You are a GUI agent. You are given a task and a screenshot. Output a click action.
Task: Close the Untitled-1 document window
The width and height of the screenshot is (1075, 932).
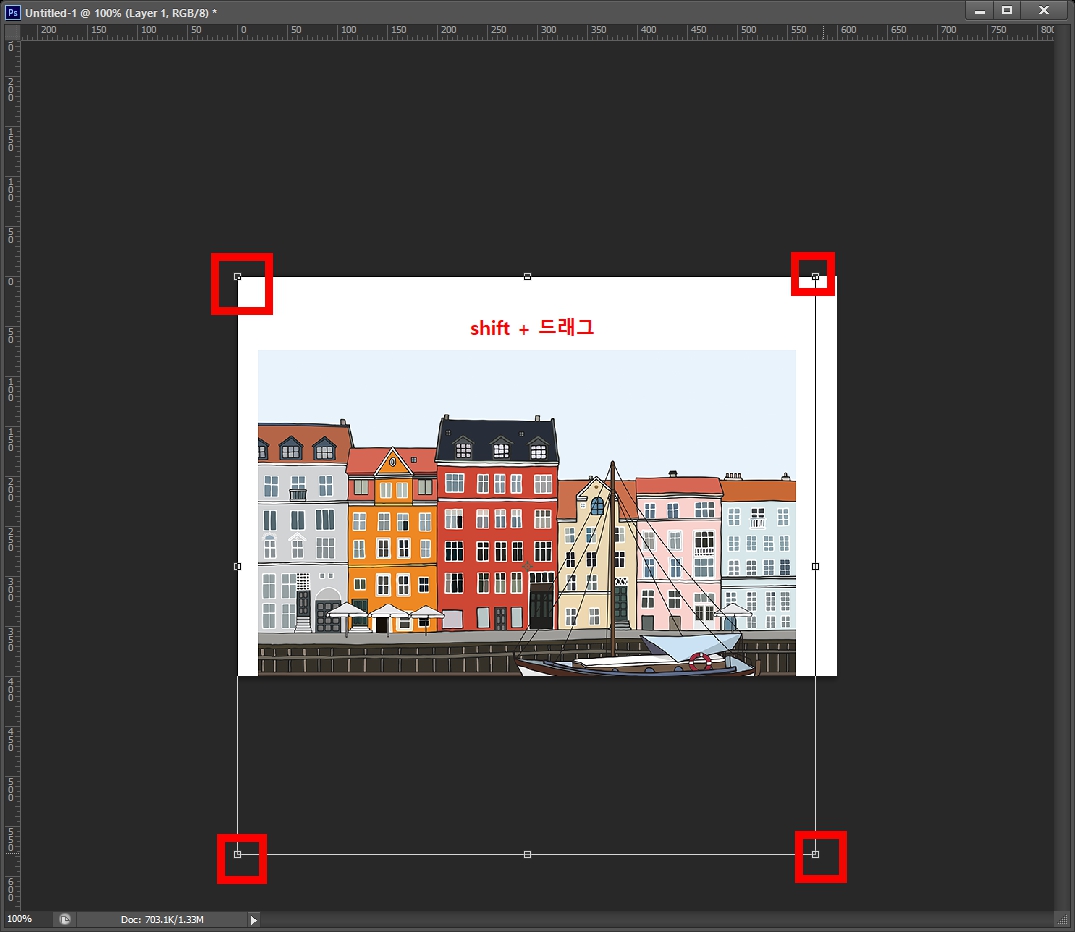pos(1043,10)
